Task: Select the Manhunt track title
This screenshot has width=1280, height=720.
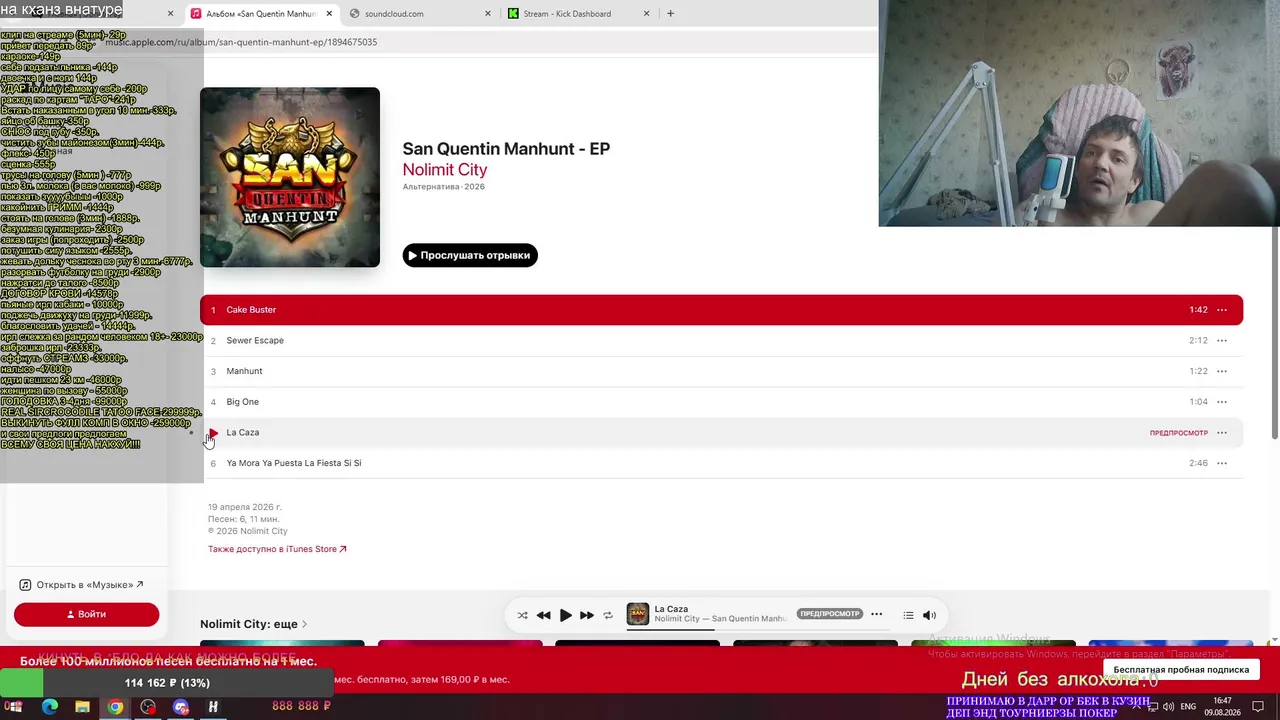Action: click(244, 371)
